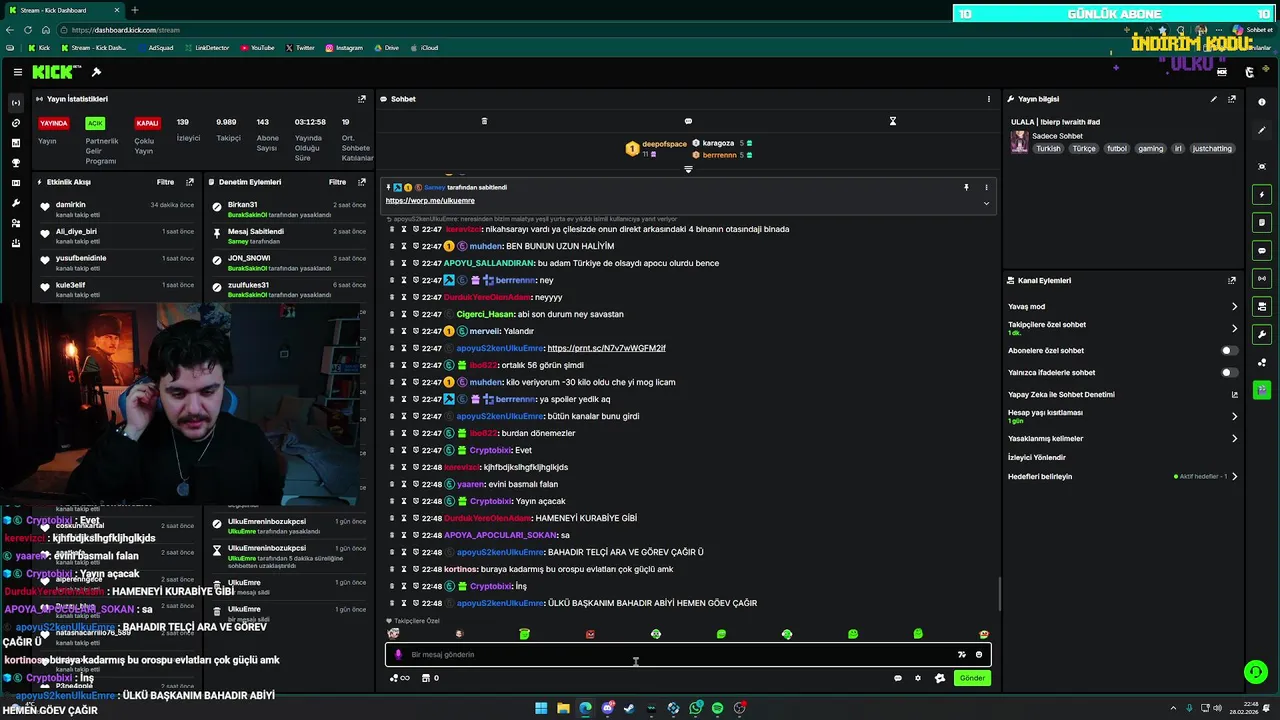This screenshot has height=720, width=1280.
Task: Click the trash icon in chat header
Action: tap(484, 121)
